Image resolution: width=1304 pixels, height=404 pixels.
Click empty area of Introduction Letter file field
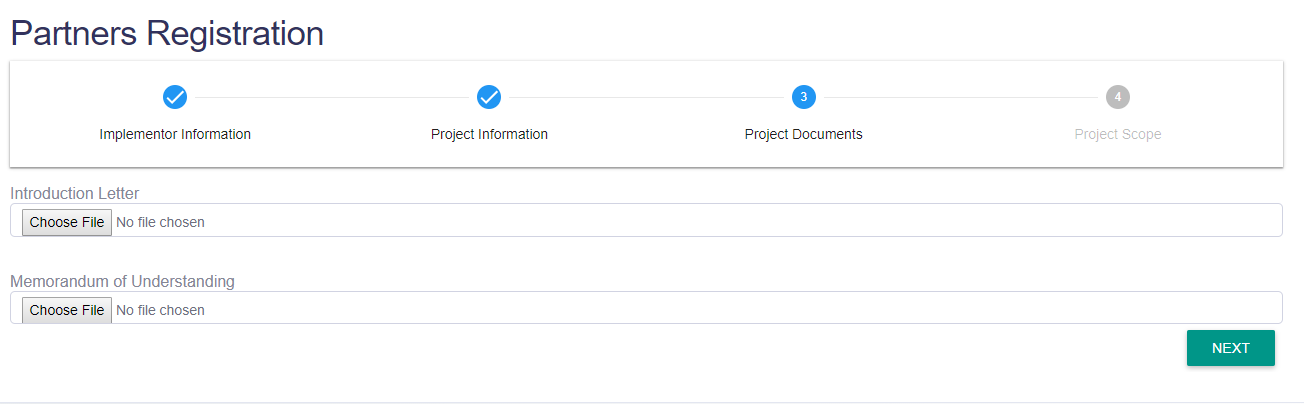740,221
